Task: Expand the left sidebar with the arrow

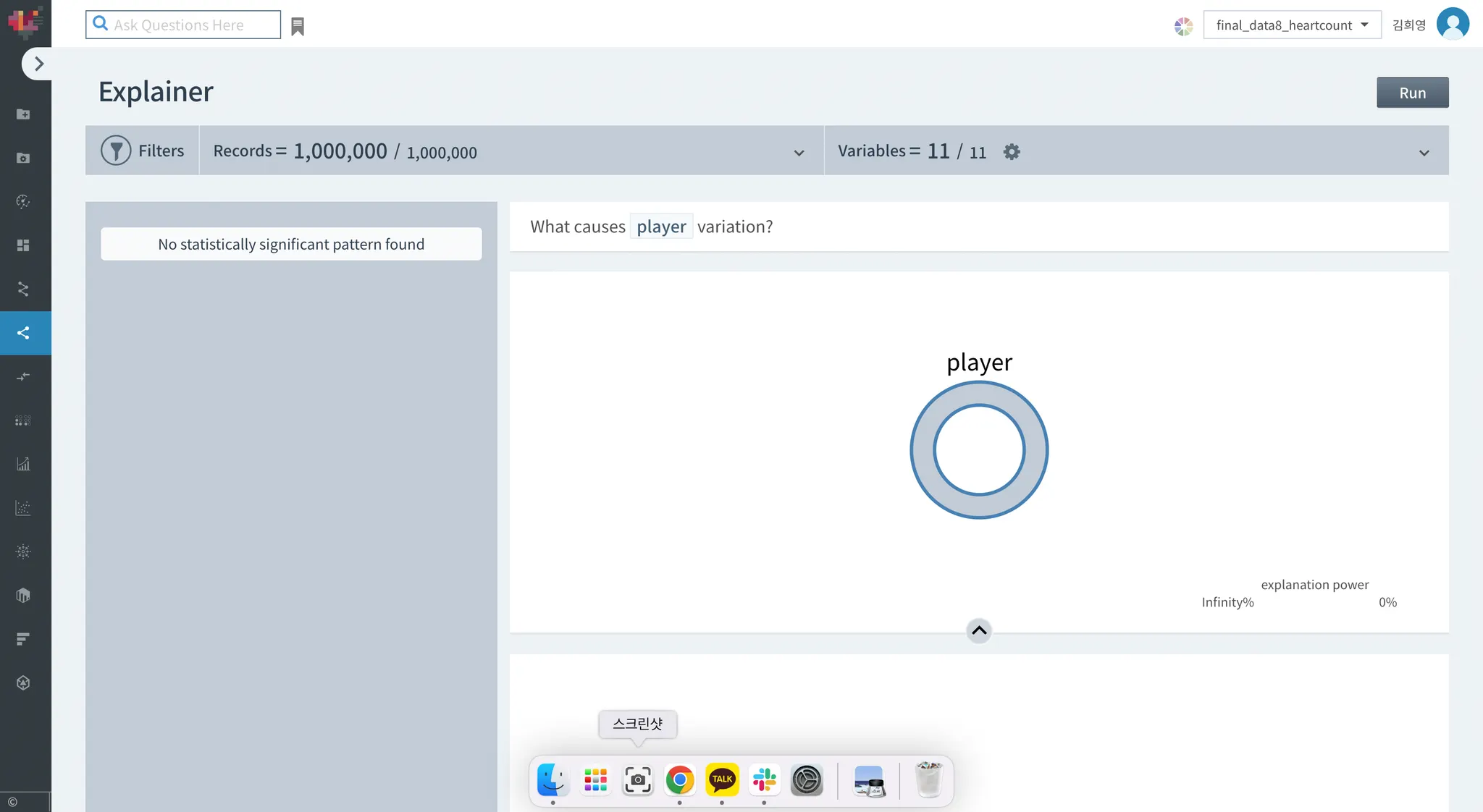Action: 38,64
